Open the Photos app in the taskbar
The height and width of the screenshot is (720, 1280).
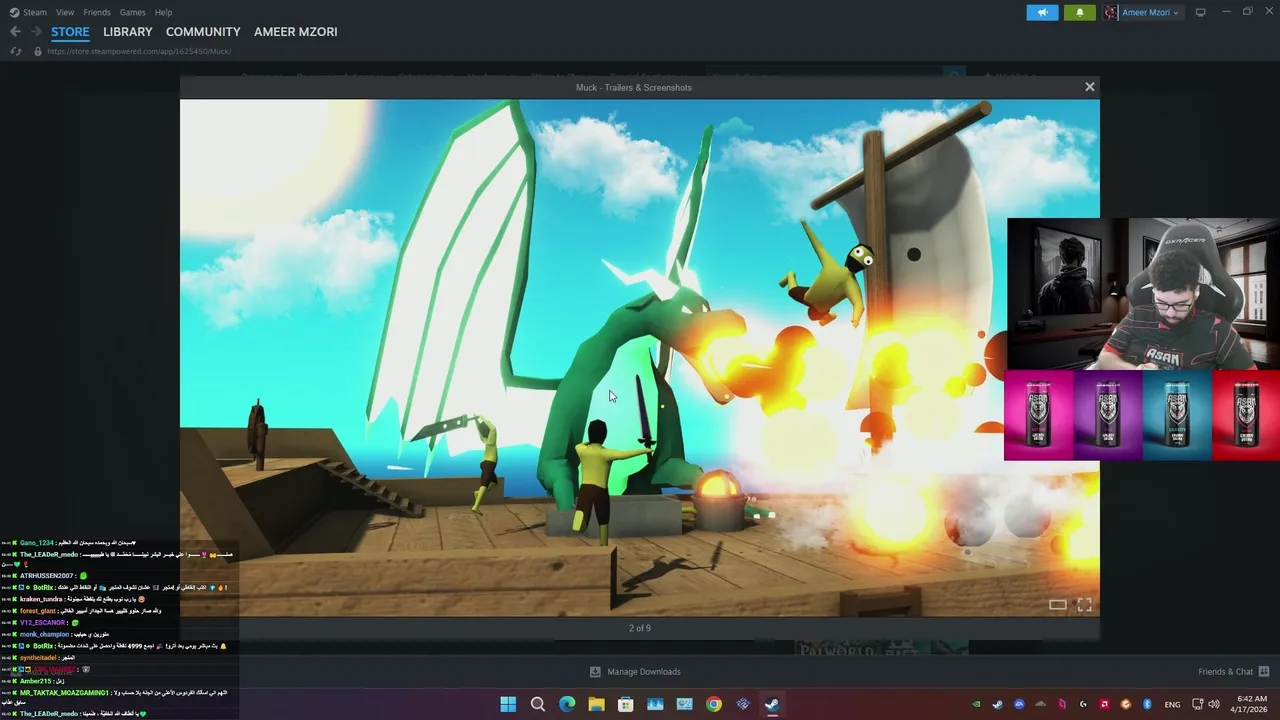coord(655,704)
